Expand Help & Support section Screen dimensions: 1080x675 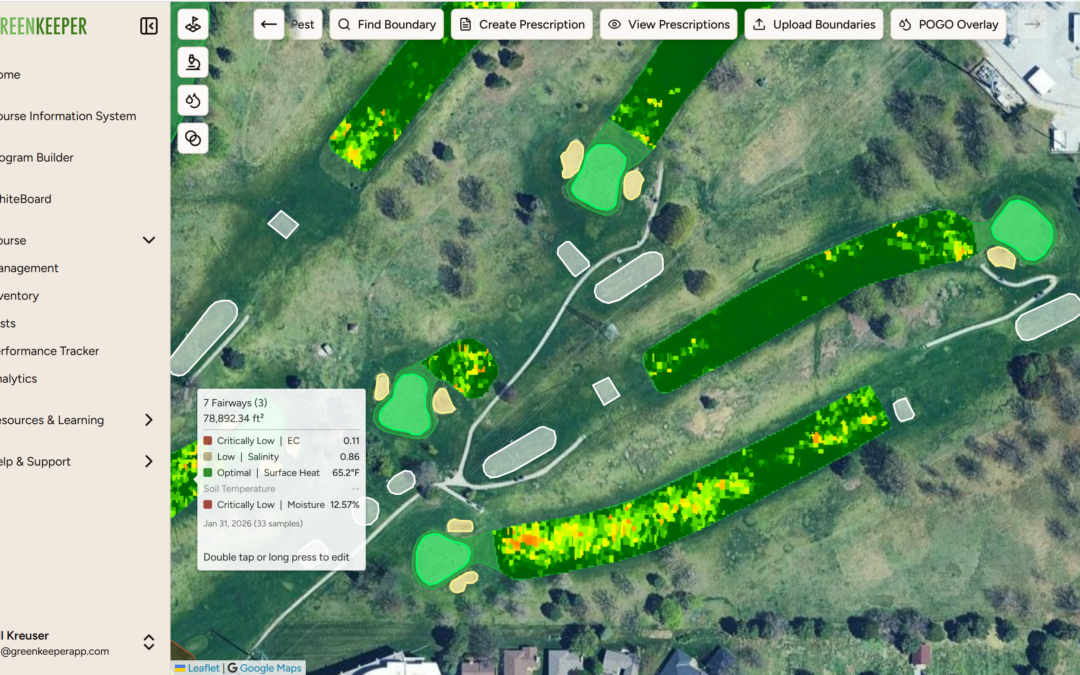pos(149,461)
